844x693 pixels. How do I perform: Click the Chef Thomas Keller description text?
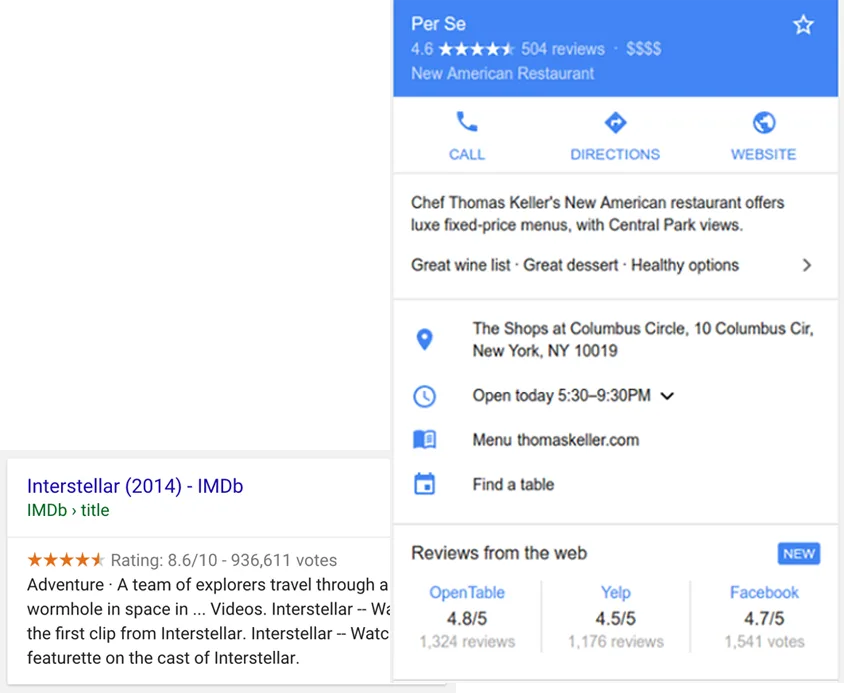coord(597,214)
